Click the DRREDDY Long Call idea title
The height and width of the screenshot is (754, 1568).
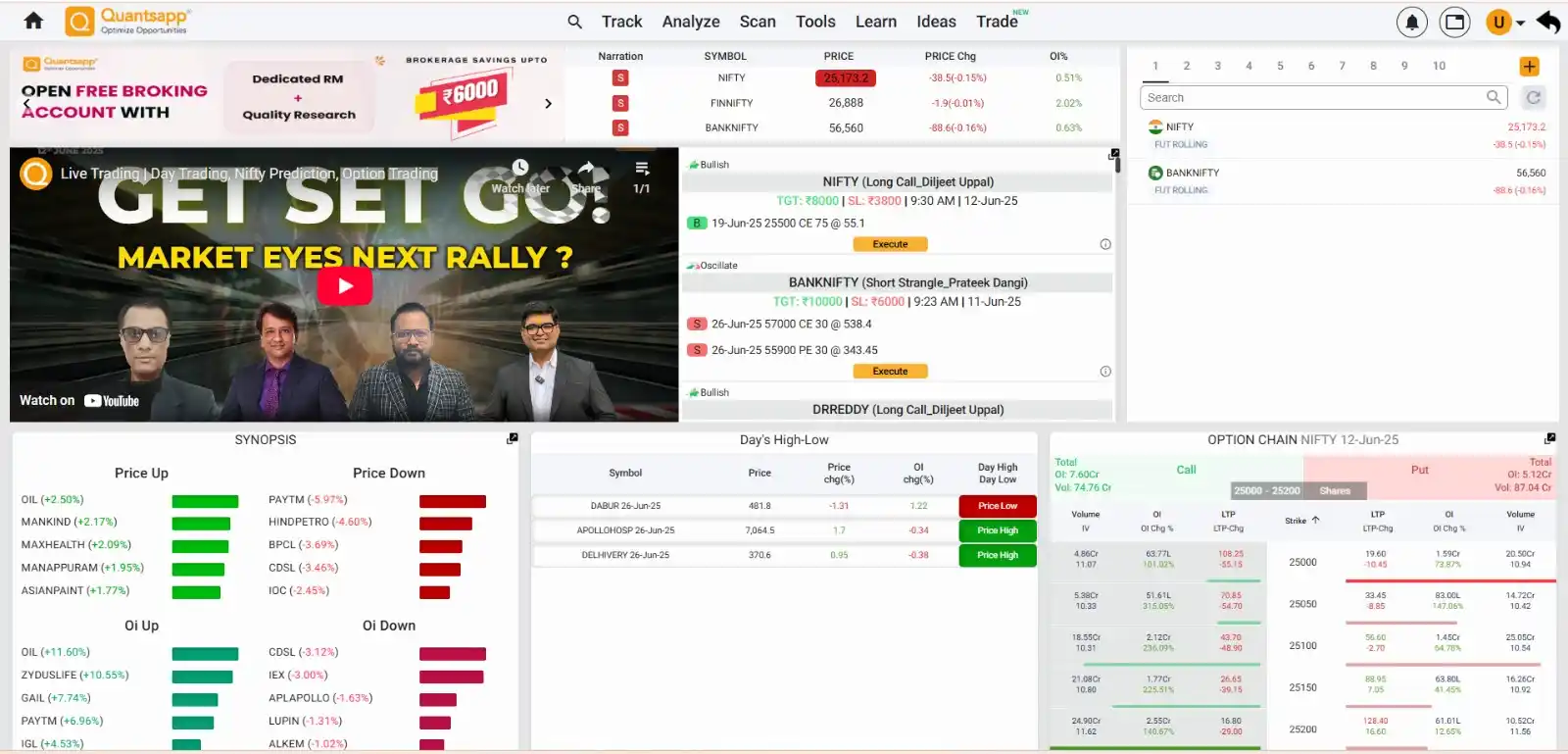907,410
